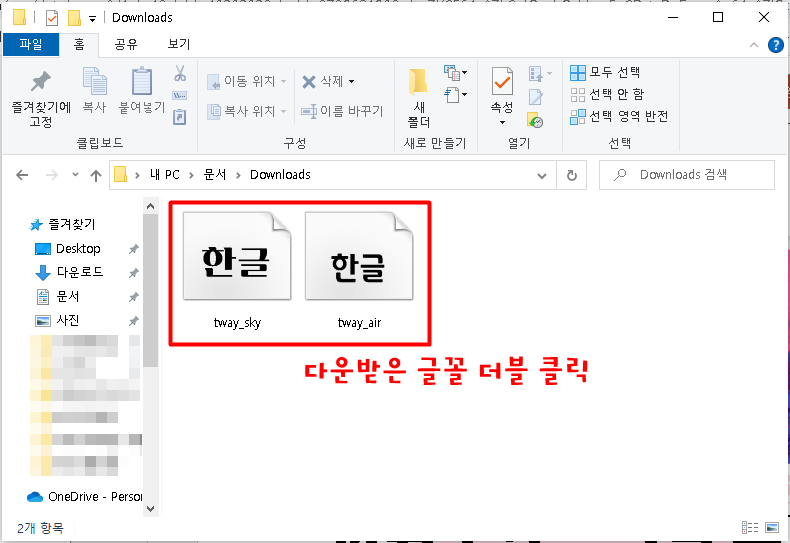
Task: Pin to Quick access (즐겨찾기에 고정)
Action: 41,98
